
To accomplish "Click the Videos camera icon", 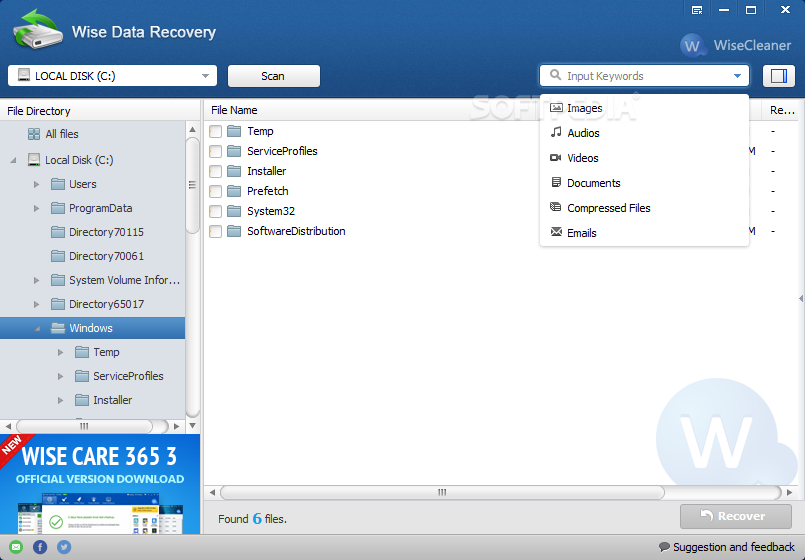I will tap(555, 158).
